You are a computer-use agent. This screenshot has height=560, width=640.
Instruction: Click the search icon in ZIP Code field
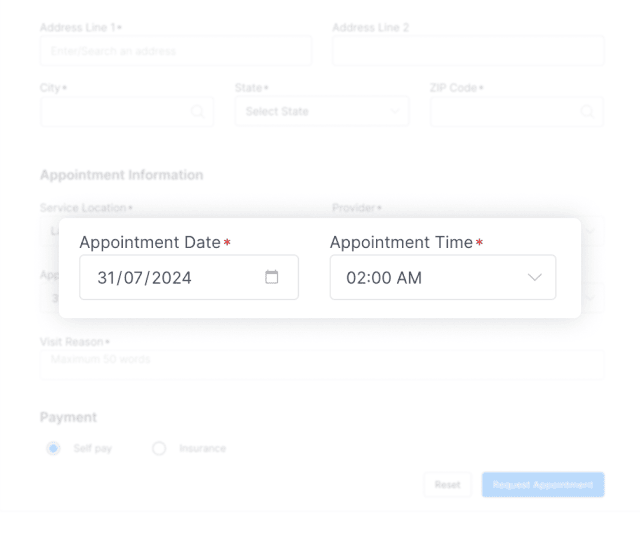point(587,112)
